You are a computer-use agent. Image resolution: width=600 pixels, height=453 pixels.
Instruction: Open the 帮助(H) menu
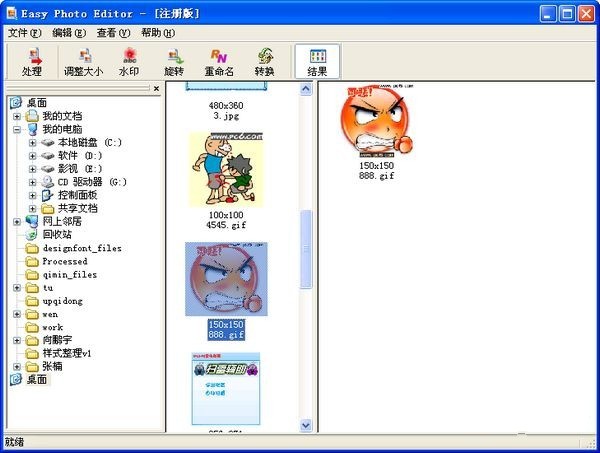[158, 33]
